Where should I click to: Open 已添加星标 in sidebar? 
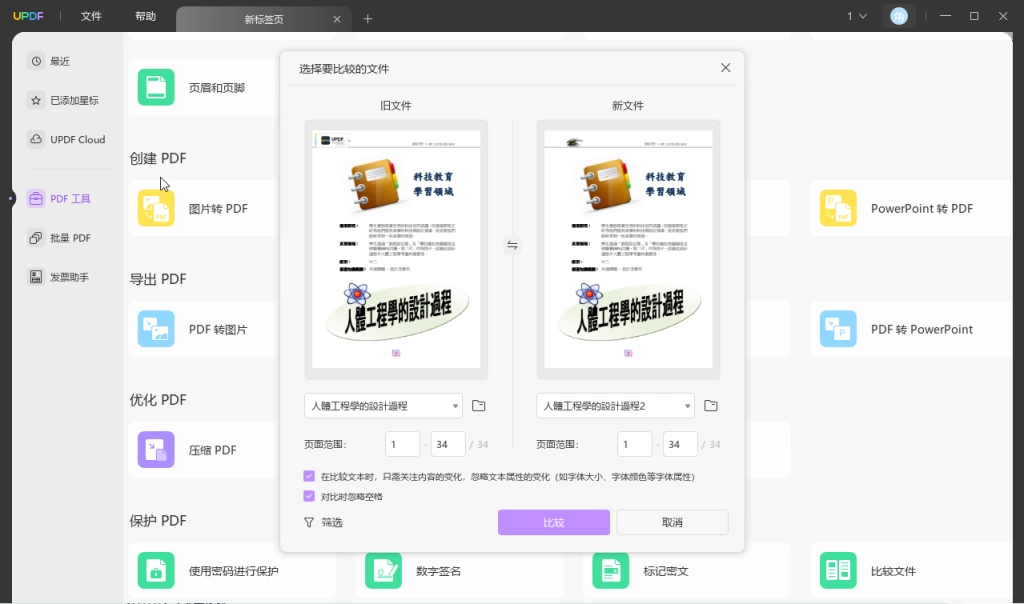pos(64,100)
